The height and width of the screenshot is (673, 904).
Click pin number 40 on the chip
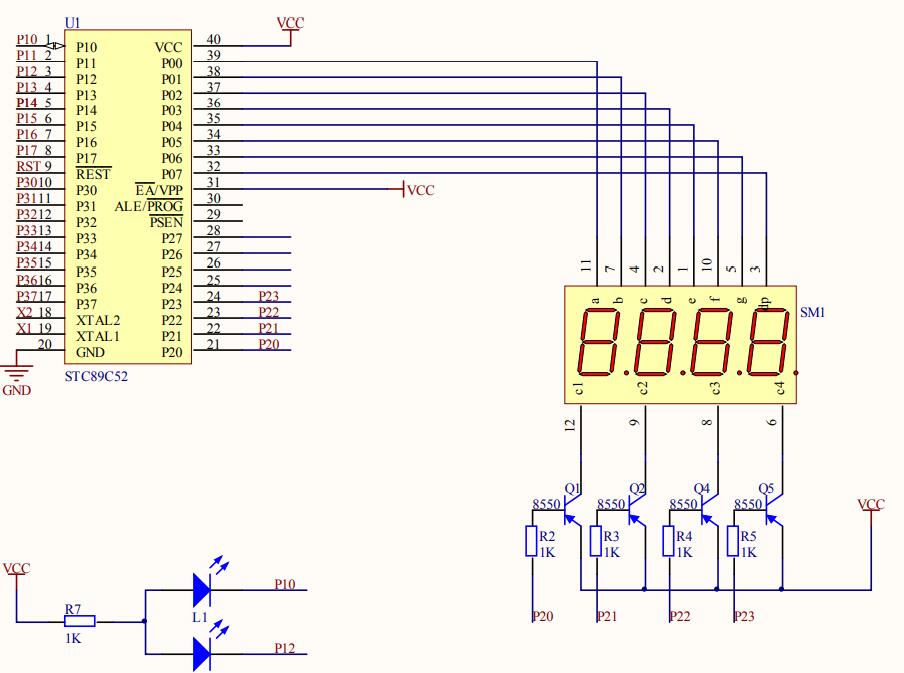pyautogui.click(x=213, y=39)
